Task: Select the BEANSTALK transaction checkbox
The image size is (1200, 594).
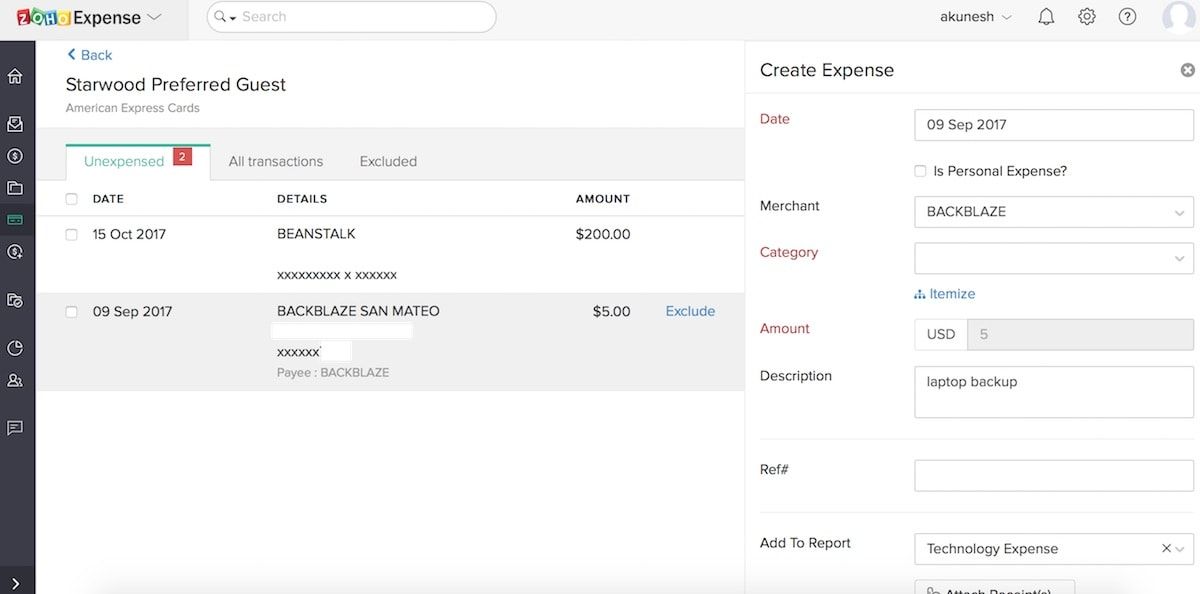Action: [x=71, y=235]
